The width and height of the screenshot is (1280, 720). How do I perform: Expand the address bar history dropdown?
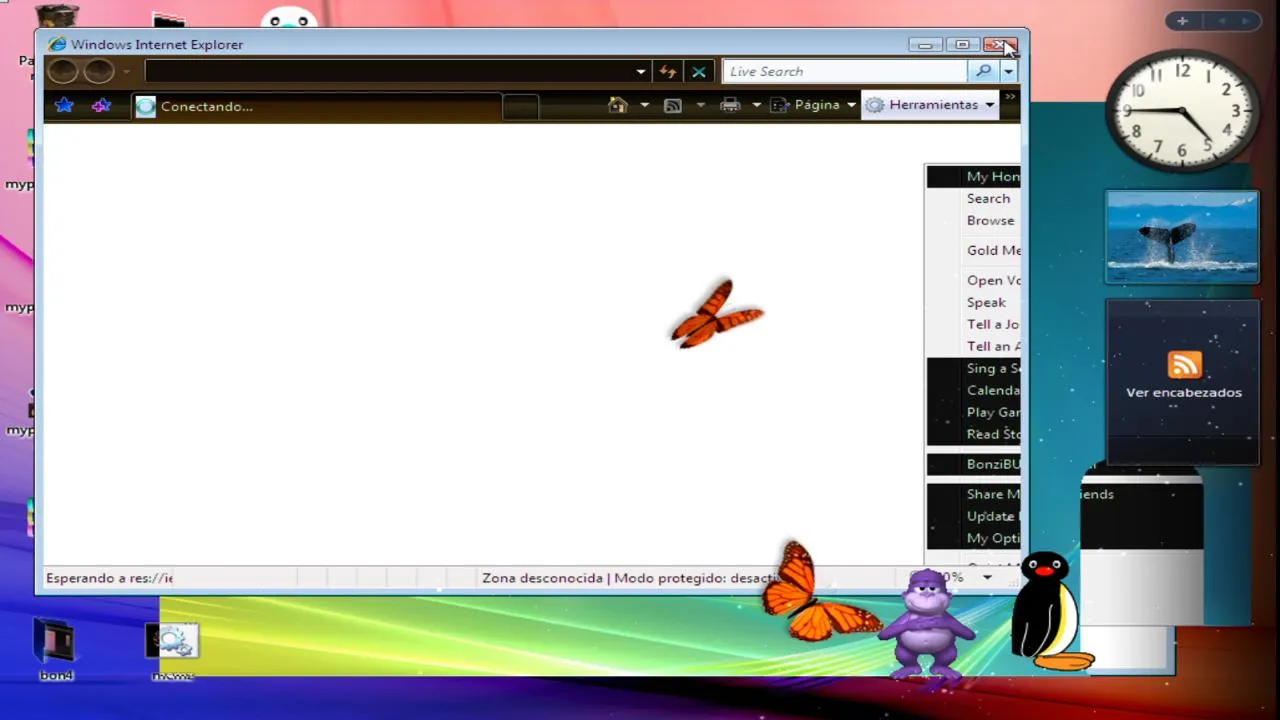point(641,72)
